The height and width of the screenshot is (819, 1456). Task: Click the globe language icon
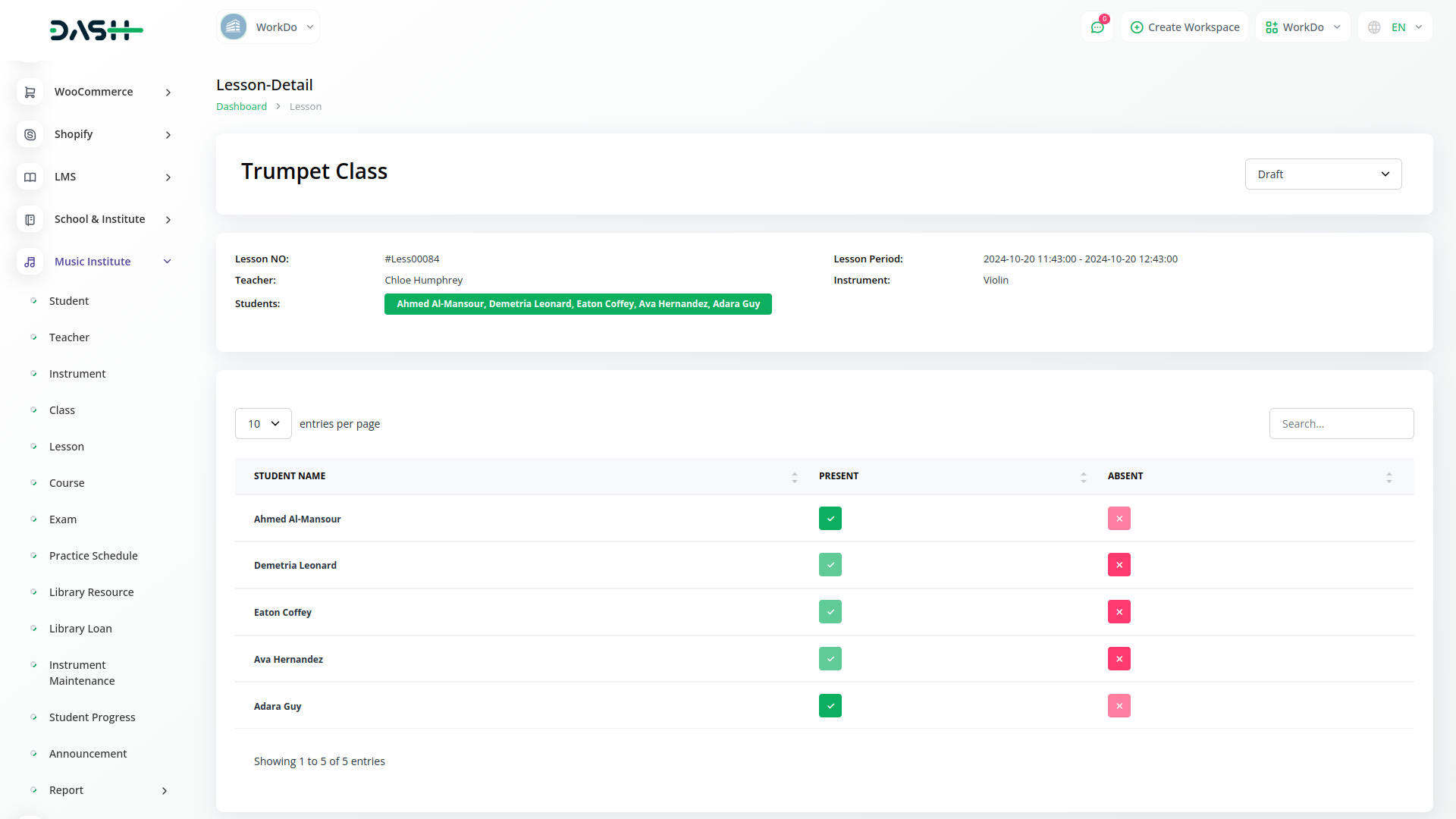point(1374,27)
